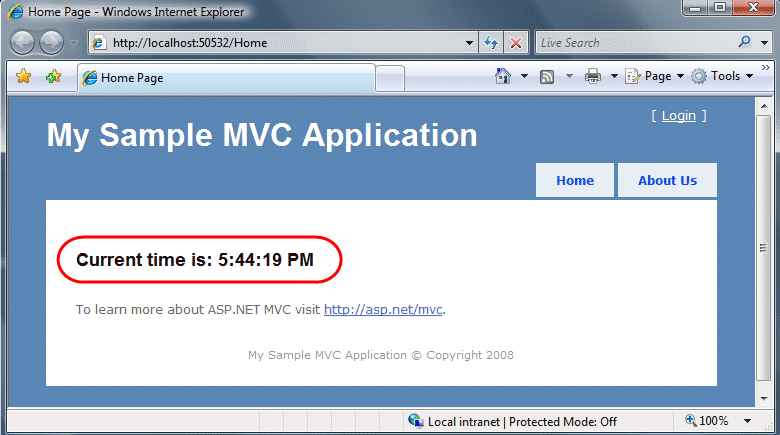Click the RSS Feeds icon
The height and width of the screenshot is (435, 780).
[x=547, y=77]
